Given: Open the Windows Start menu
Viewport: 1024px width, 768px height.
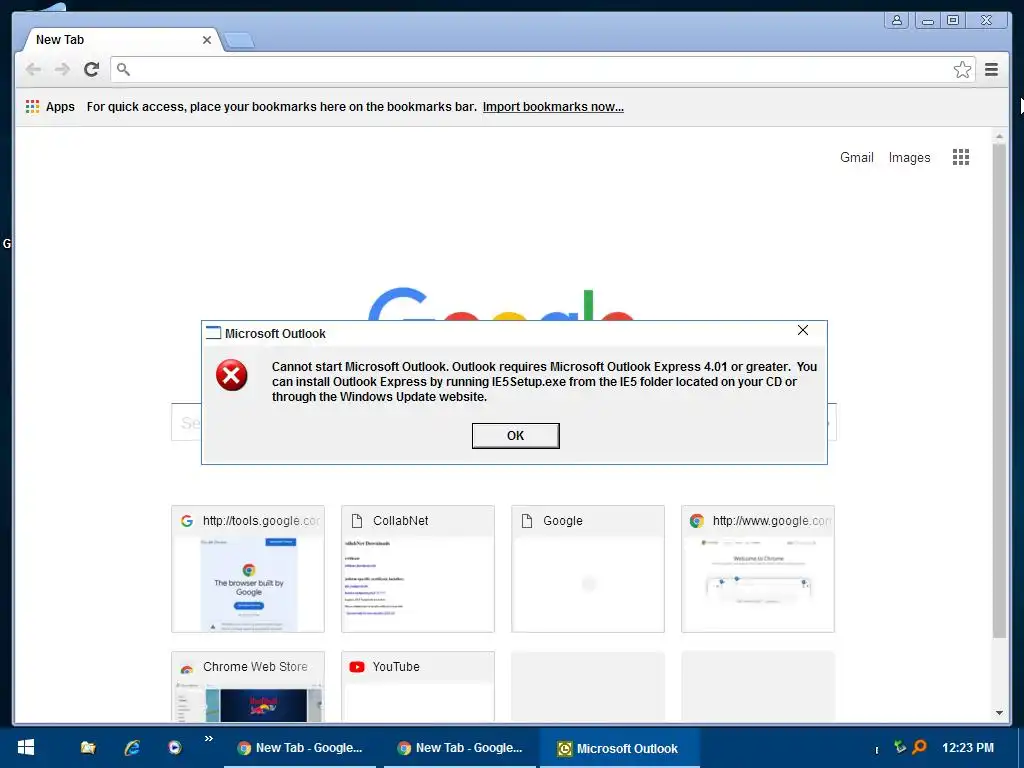Looking at the screenshot, I should click(26, 748).
